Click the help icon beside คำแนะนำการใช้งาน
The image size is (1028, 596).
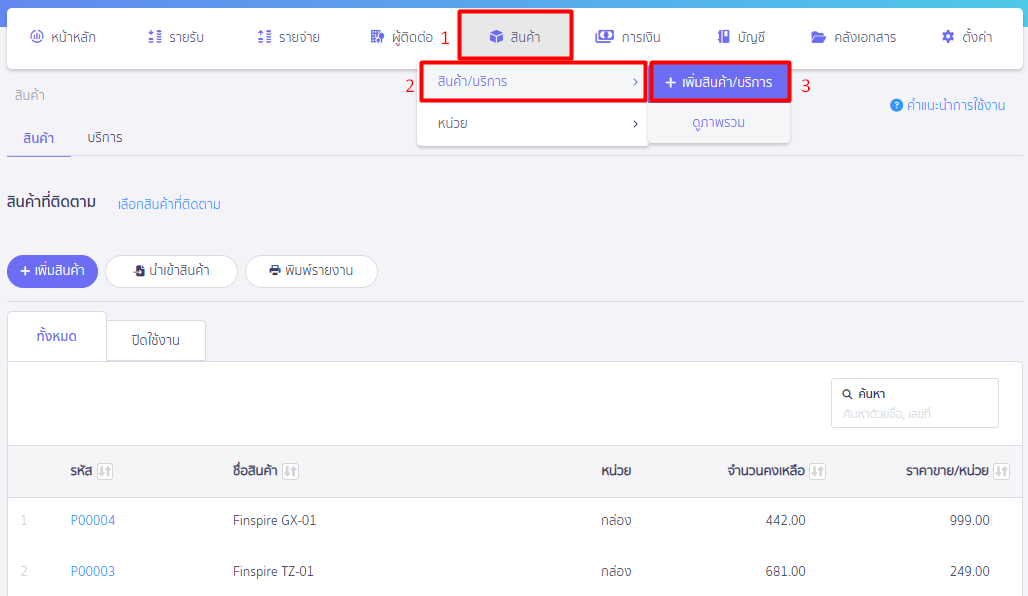point(896,105)
